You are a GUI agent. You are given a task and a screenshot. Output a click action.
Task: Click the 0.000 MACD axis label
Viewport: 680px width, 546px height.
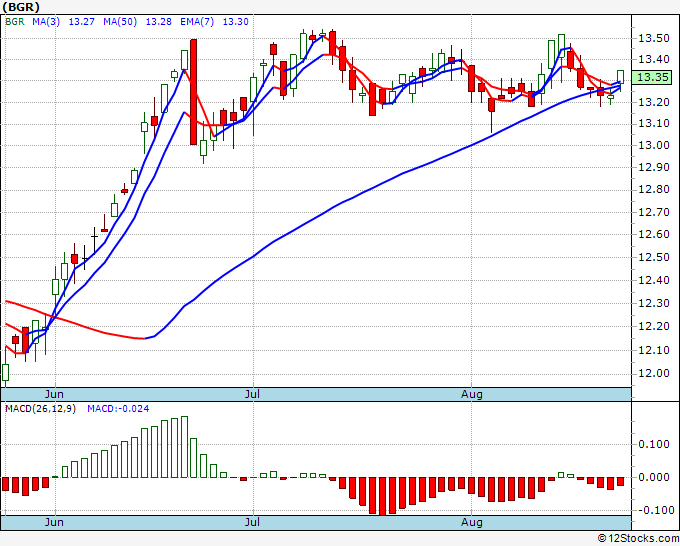click(654, 477)
